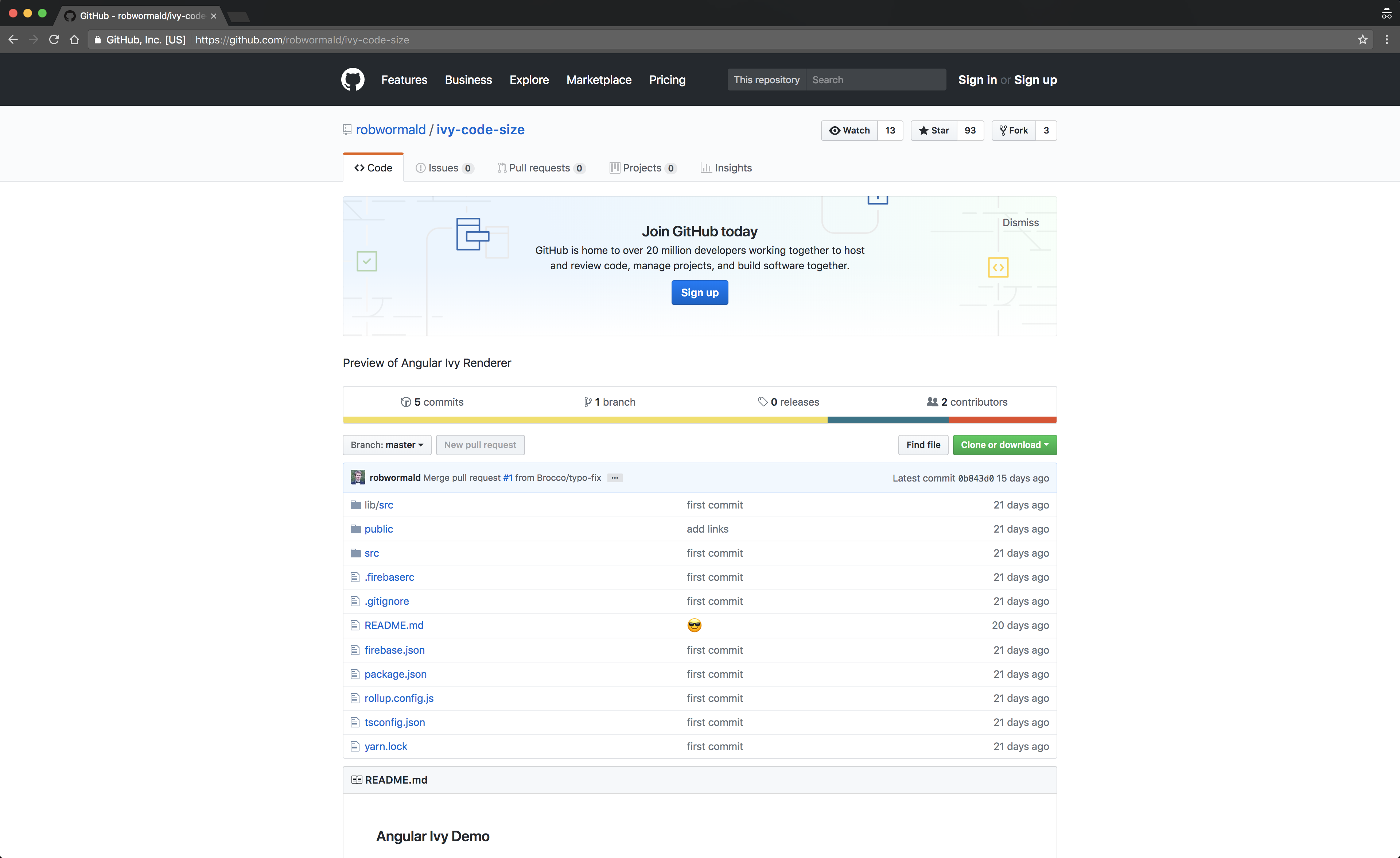Star the ivy-code-size repository
This screenshot has width=1400, height=858.
(934, 130)
